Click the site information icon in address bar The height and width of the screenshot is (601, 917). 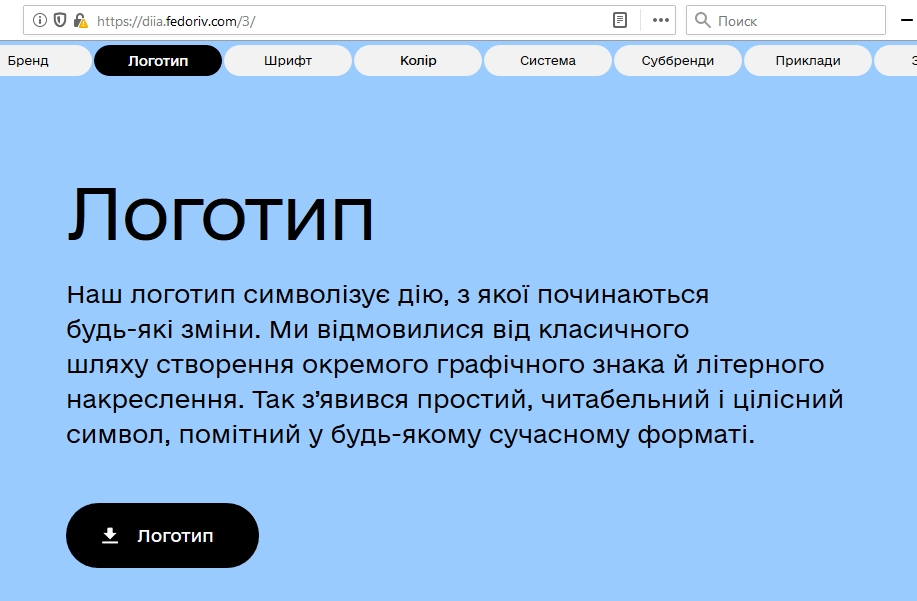click(39, 20)
